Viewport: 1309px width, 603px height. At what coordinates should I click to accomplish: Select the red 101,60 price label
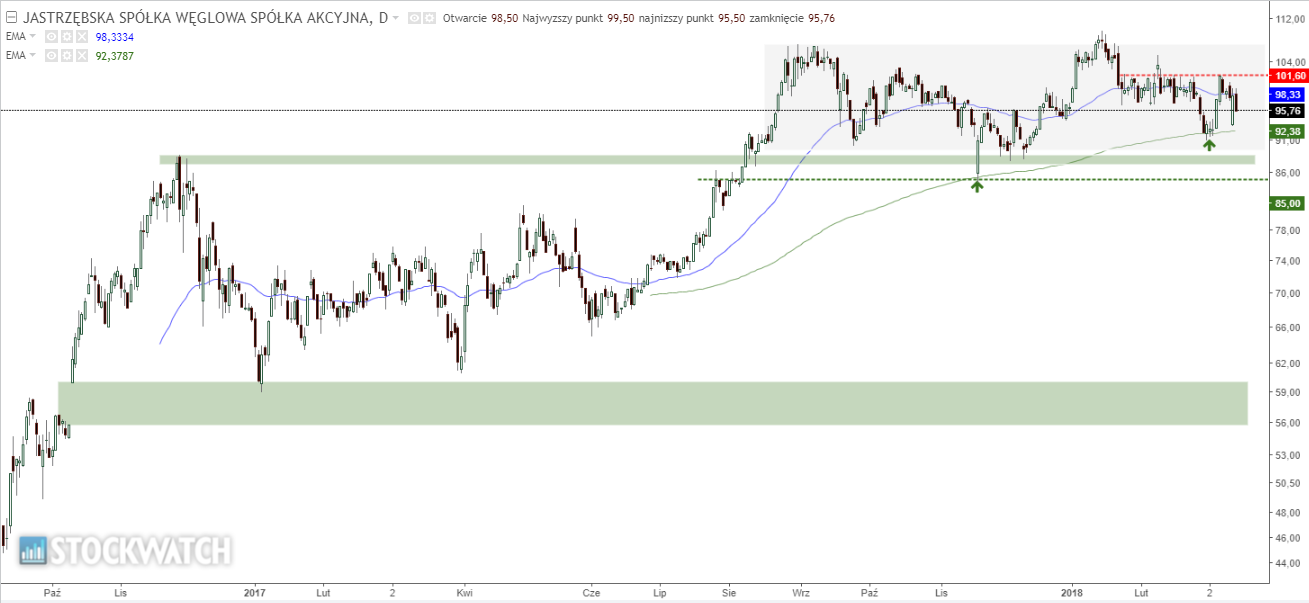tap(1287, 76)
